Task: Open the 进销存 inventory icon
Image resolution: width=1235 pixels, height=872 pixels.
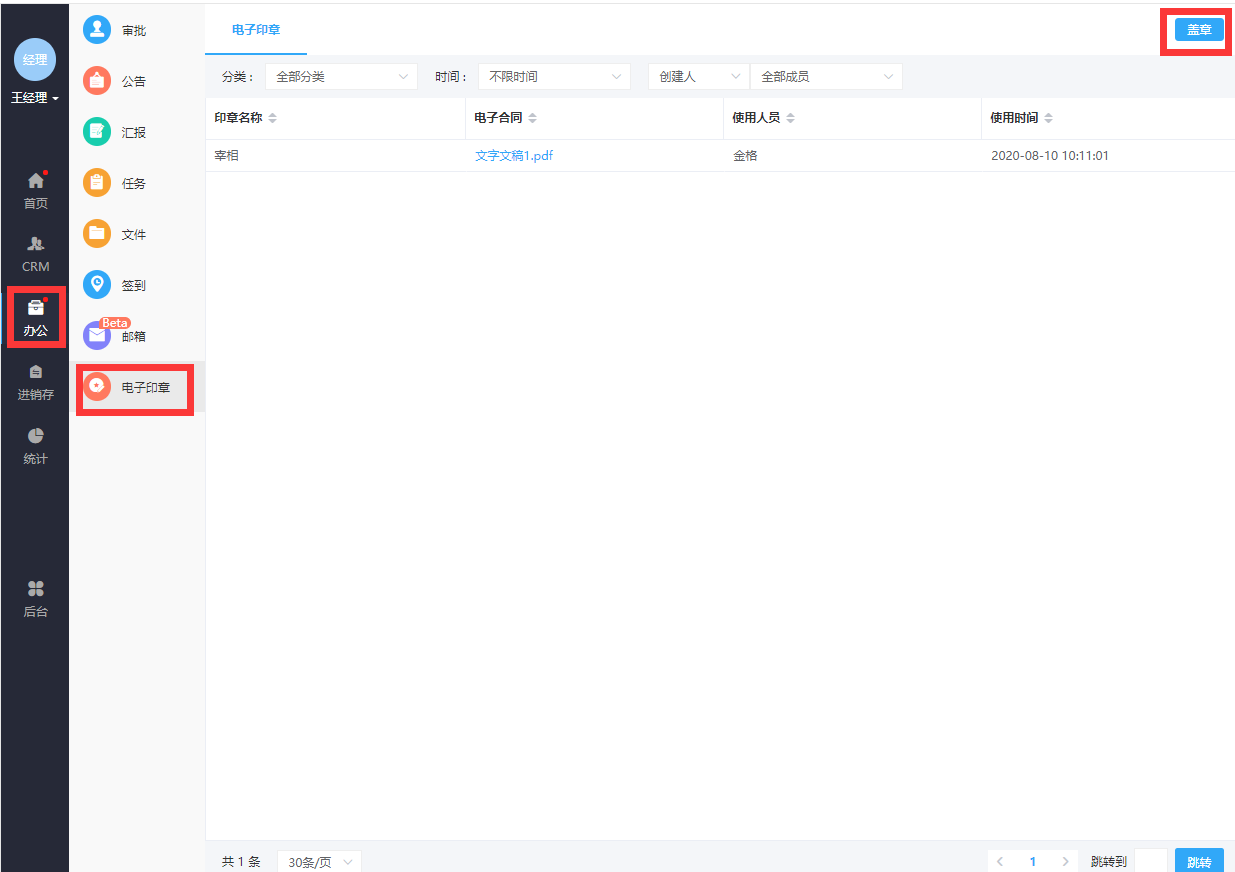Action: (x=36, y=371)
